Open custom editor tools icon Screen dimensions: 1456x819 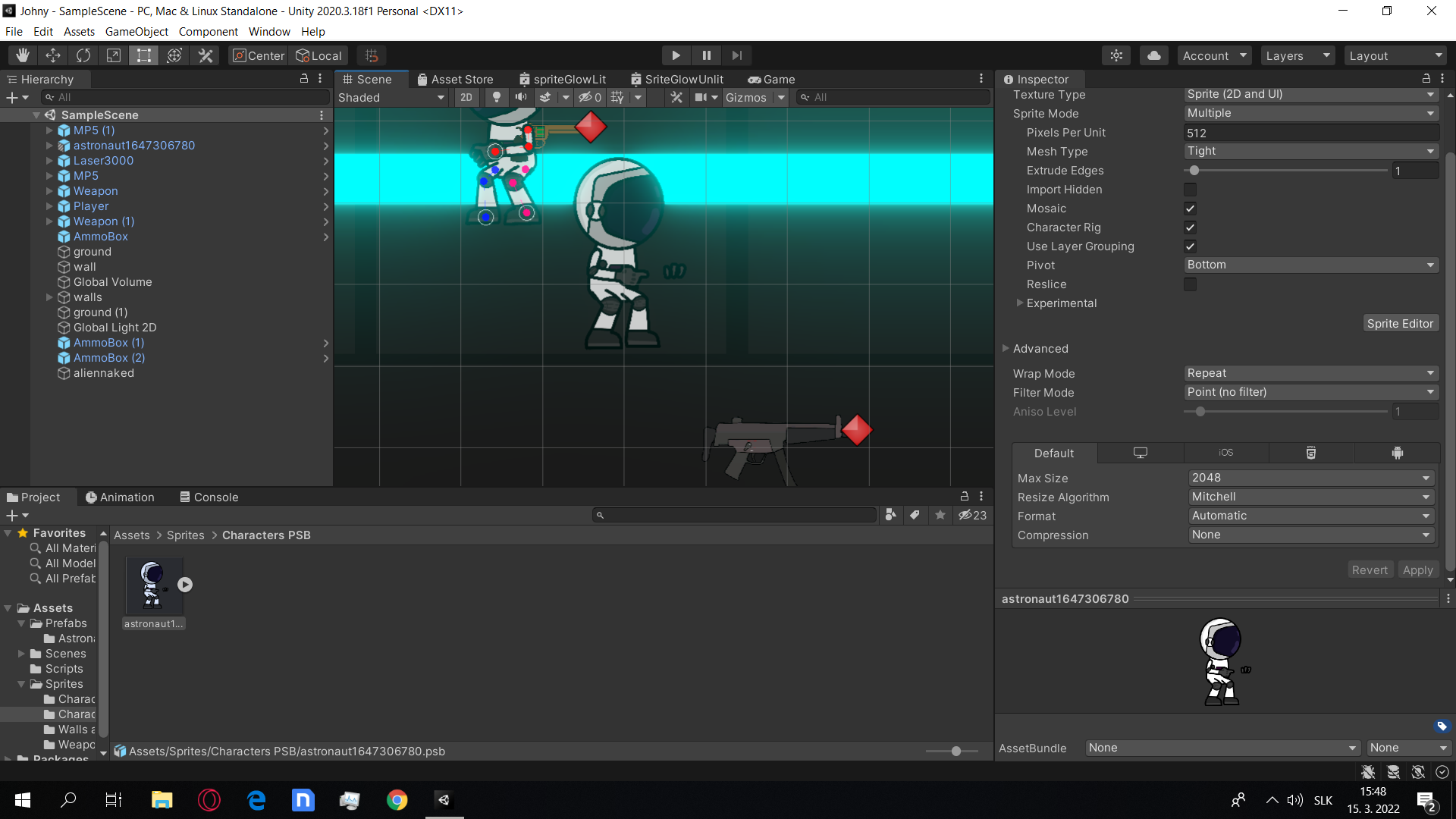coord(206,55)
